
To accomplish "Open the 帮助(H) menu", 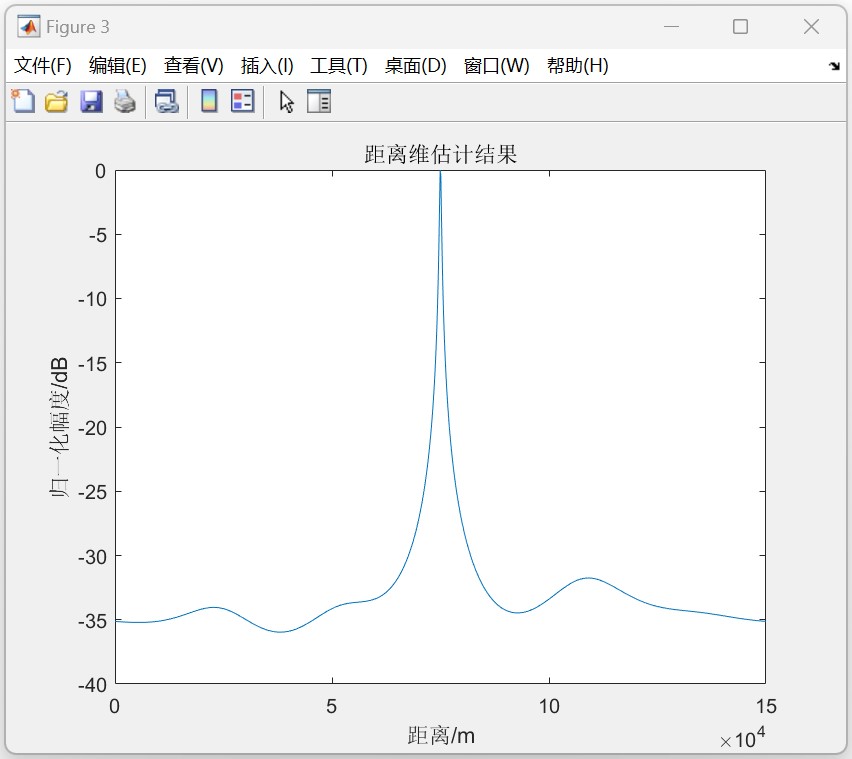I will coord(577,66).
